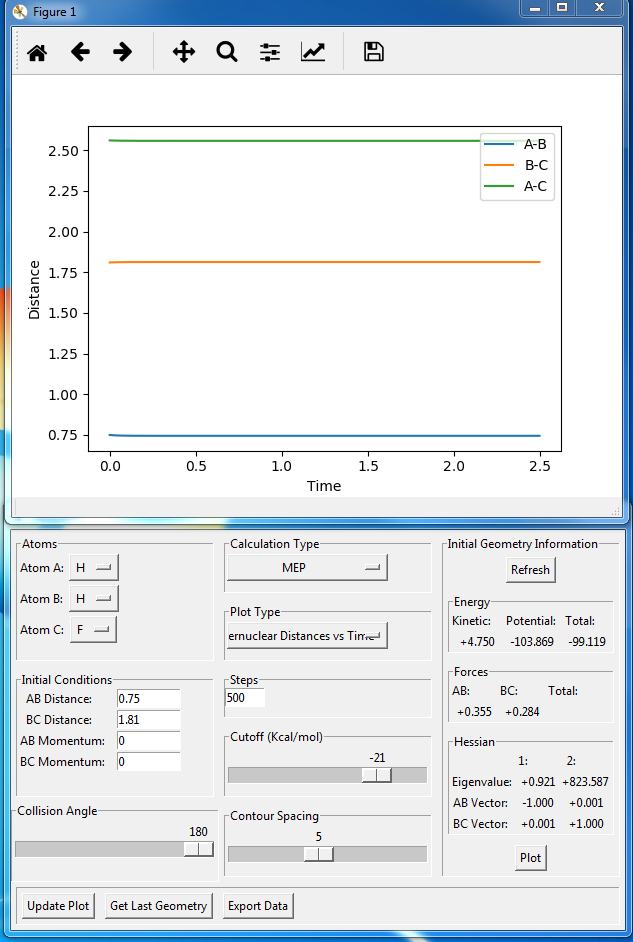The width and height of the screenshot is (633, 942).
Task: Minimize the Figure 1 window
Action: click(x=535, y=8)
